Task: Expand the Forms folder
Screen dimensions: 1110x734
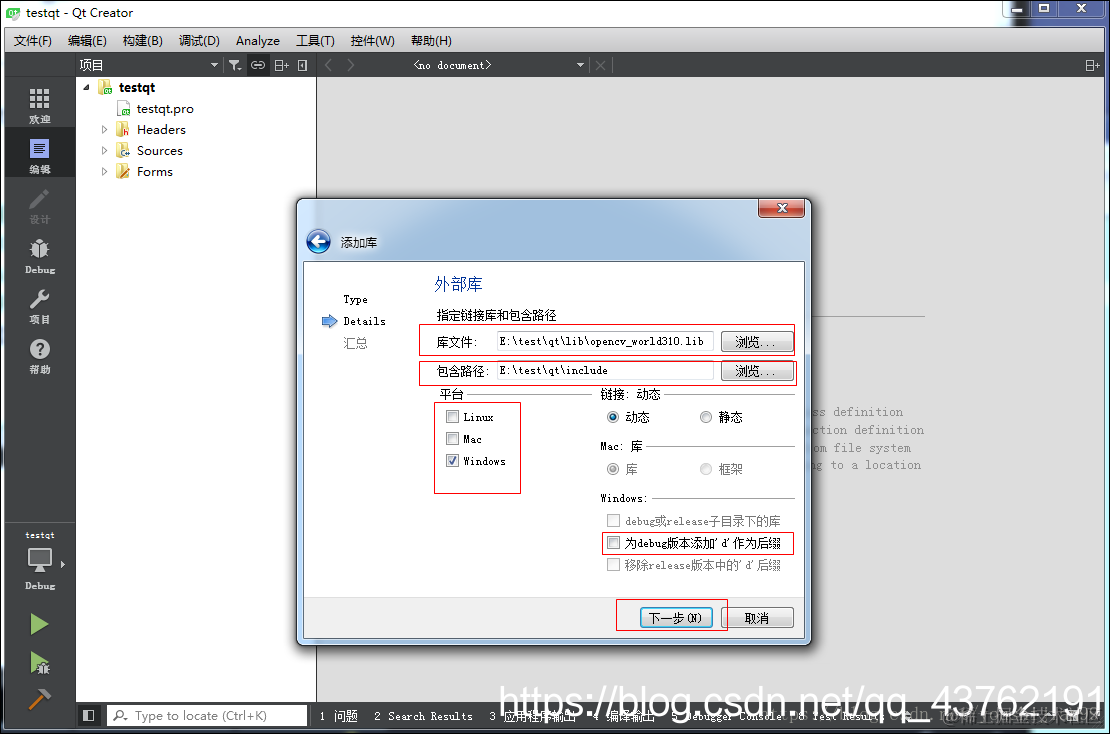Action: (x=104, y=171)
